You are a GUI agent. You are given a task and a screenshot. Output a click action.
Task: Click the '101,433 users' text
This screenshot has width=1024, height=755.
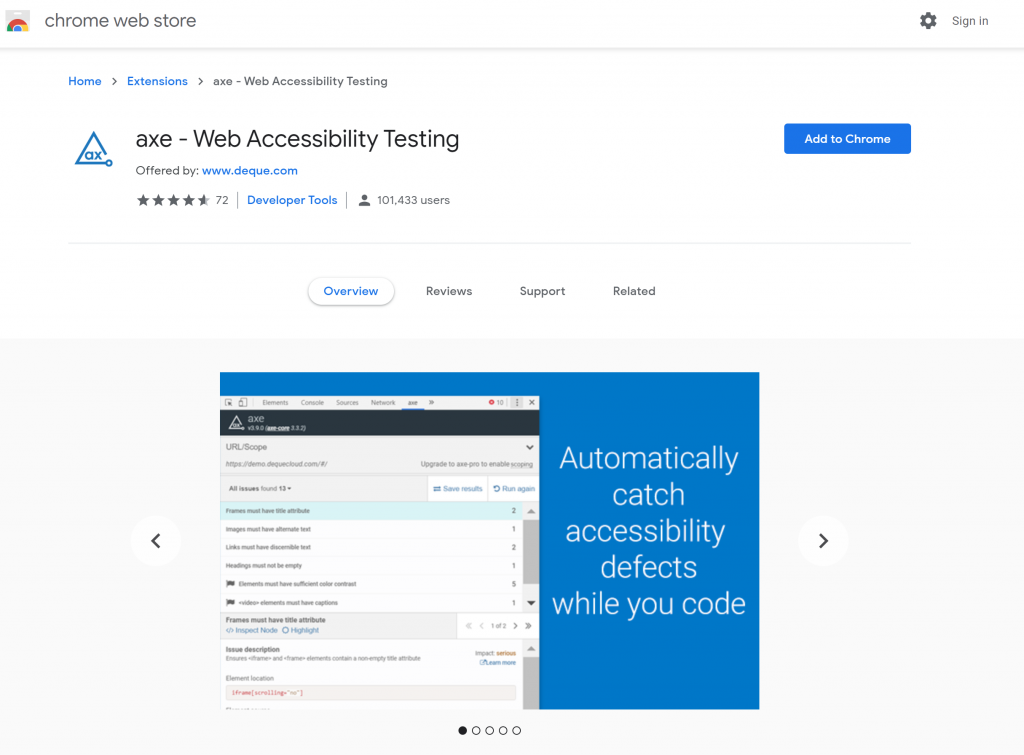[413, 201]
